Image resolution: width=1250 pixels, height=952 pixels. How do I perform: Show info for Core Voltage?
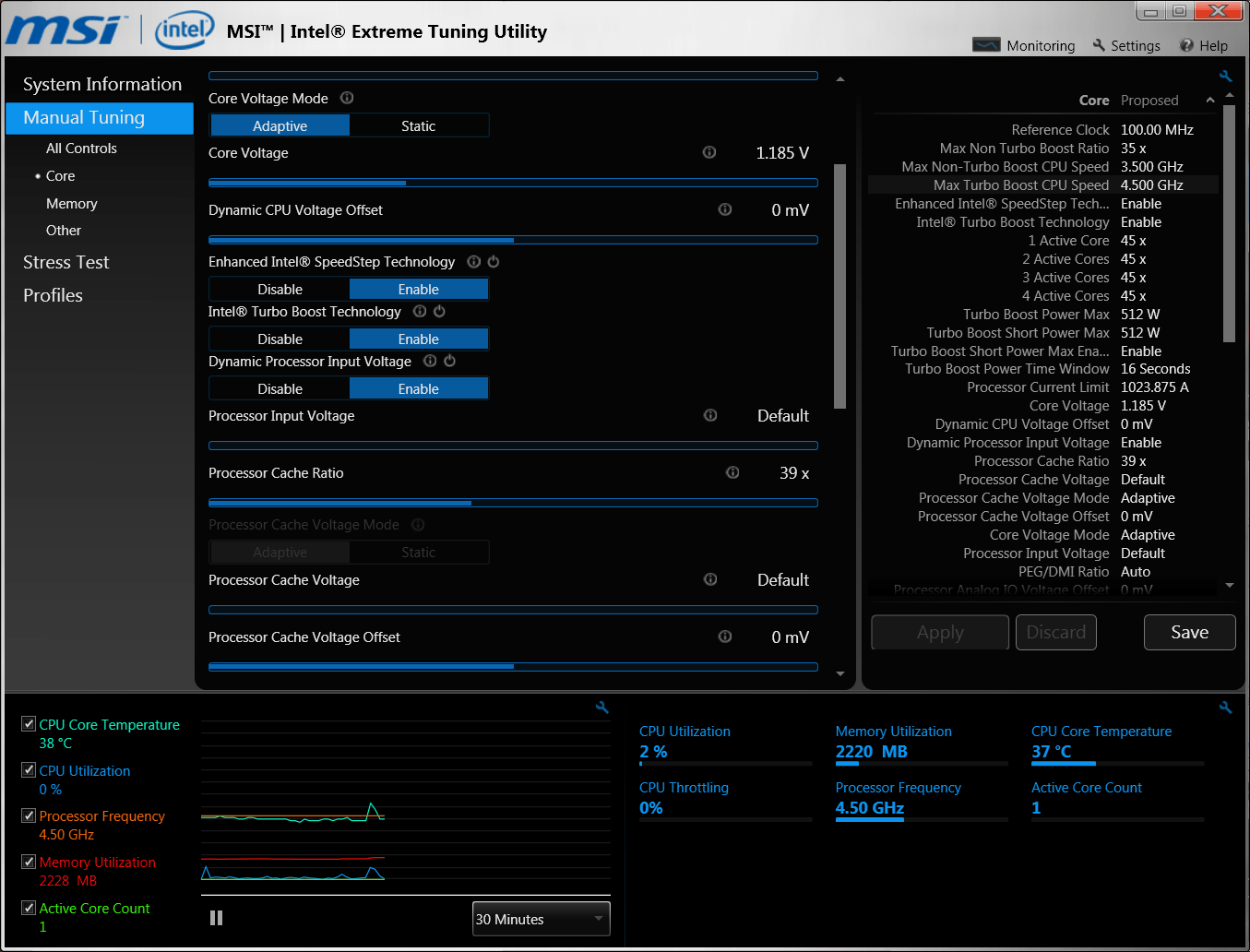point(709,152)
